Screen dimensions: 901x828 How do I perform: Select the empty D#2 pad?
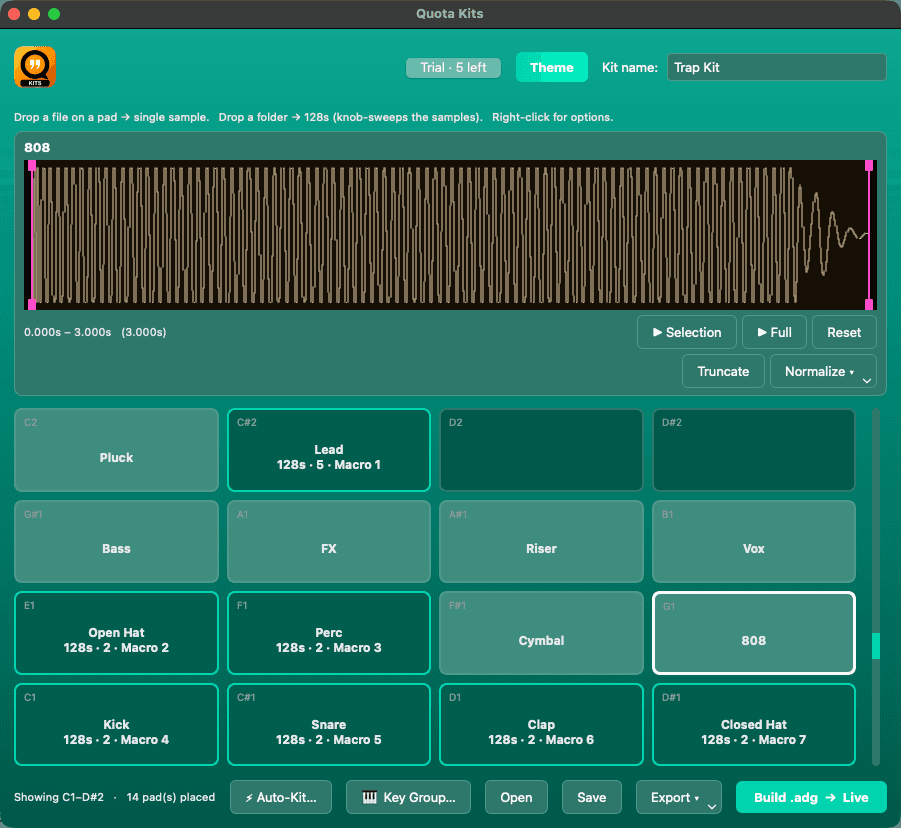click(754, 450)
